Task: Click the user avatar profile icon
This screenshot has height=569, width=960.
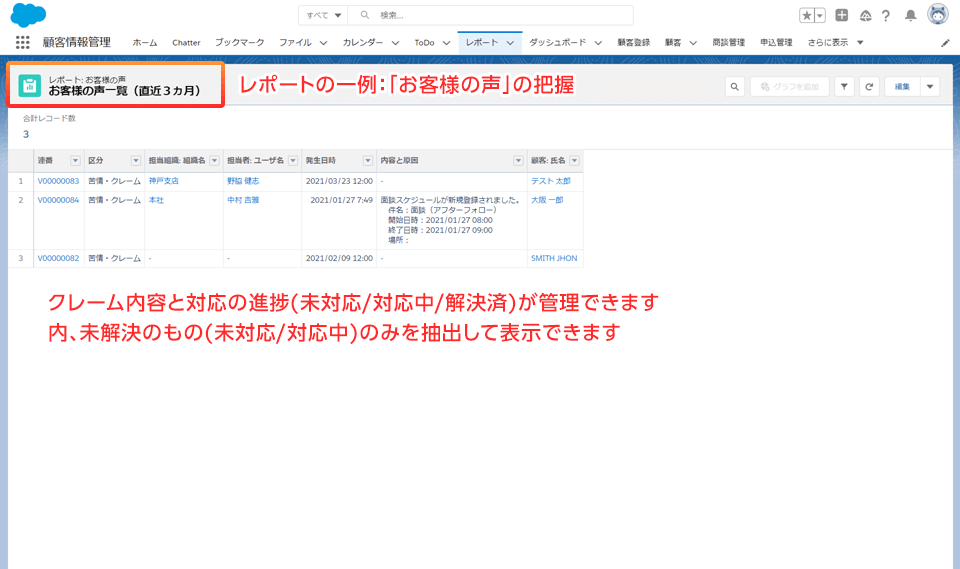Action: point(938,15)
